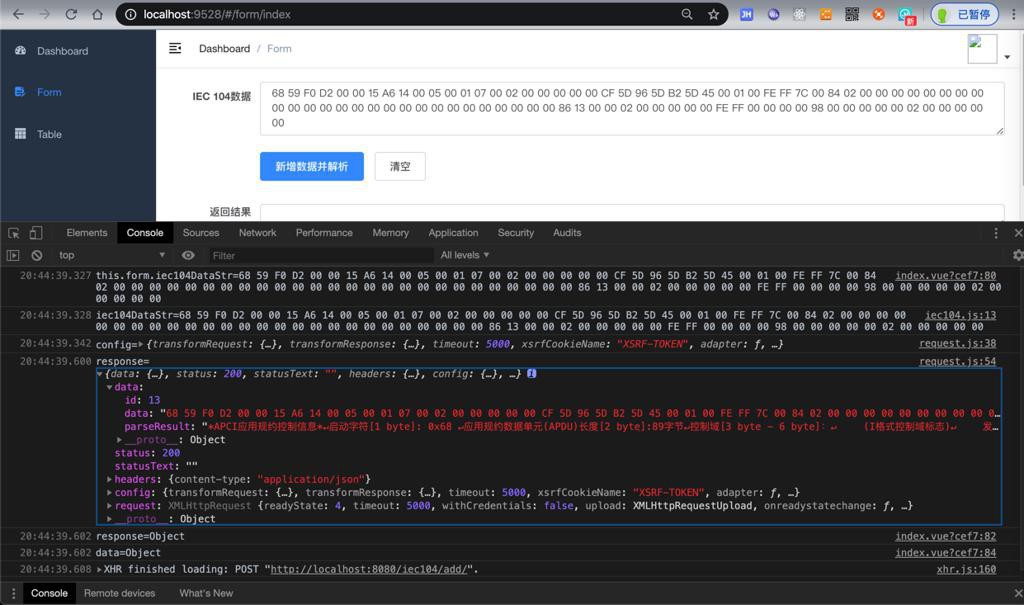
Task: Toggle the sidebar hamburger icon
Action: 175,48
